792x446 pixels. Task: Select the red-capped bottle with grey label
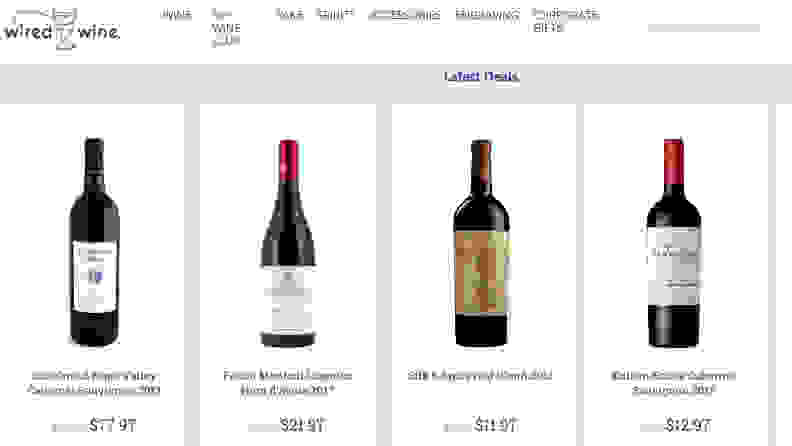point(674,242)
